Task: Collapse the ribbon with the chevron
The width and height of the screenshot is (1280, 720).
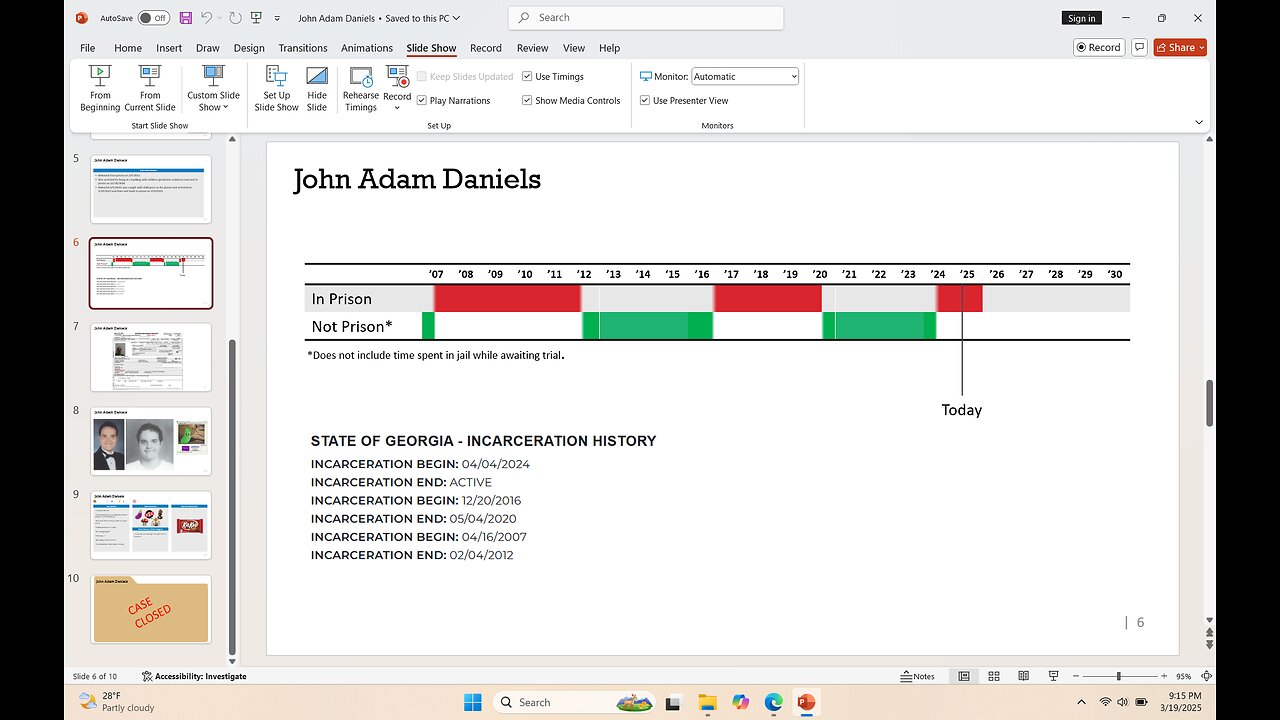Action: [x=1199, y=122]
